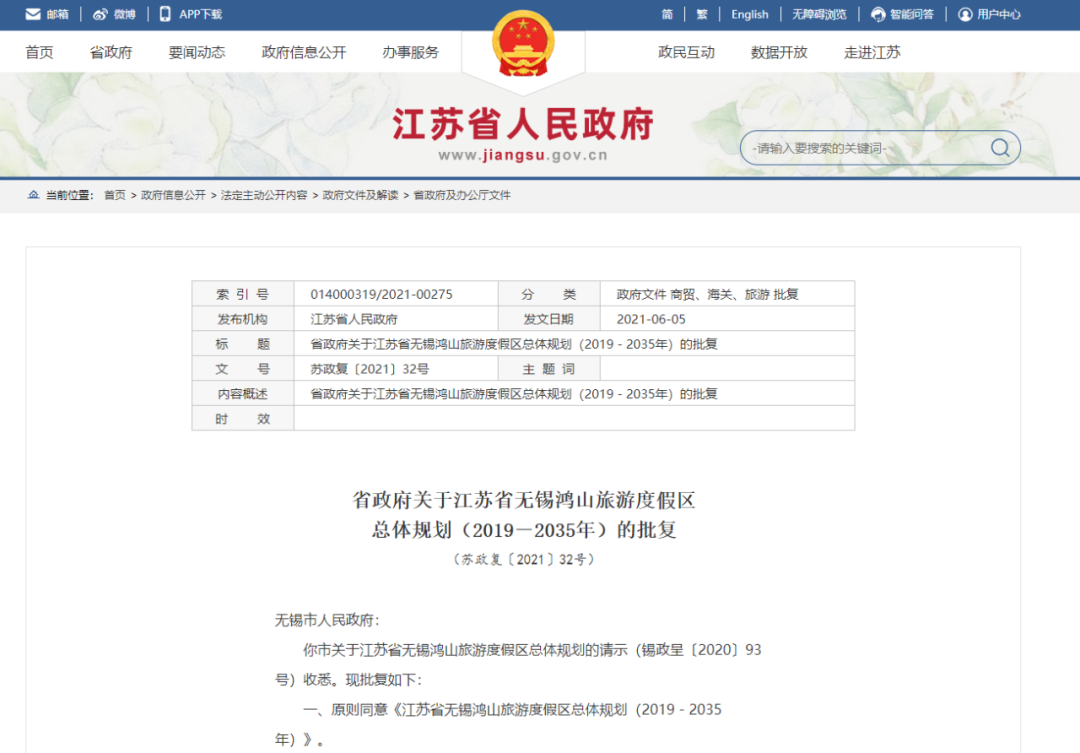1080x753 pixels.
Task: Click the keyword search input field
Action: pos(860,148)
